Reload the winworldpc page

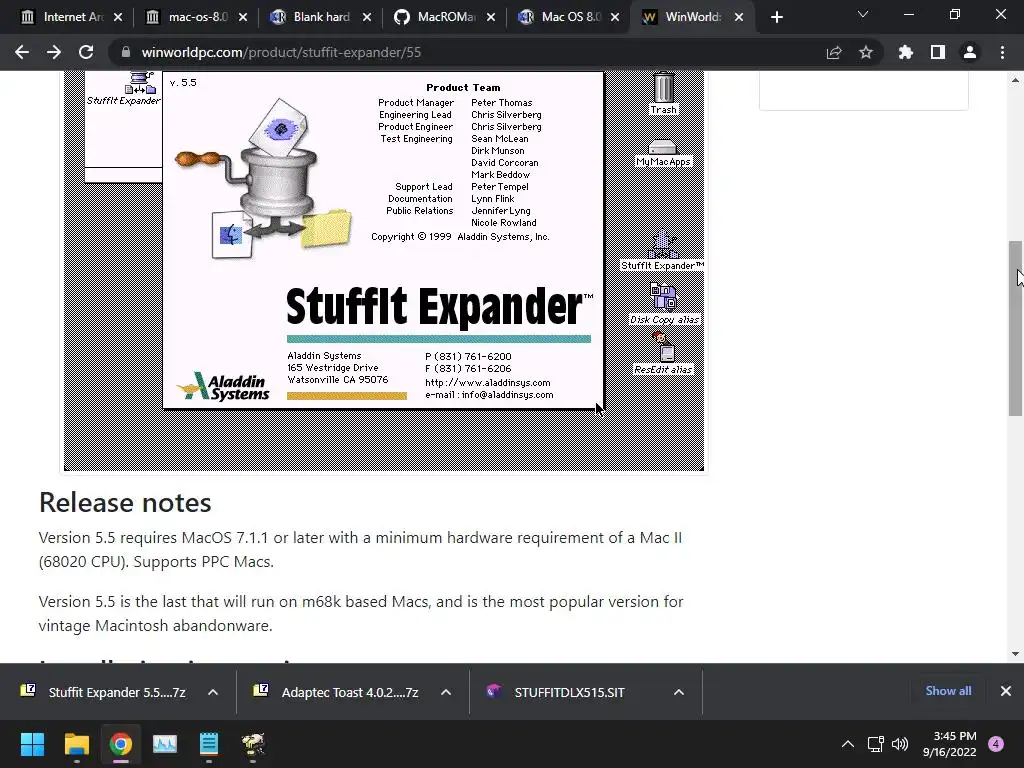[86, 52]
